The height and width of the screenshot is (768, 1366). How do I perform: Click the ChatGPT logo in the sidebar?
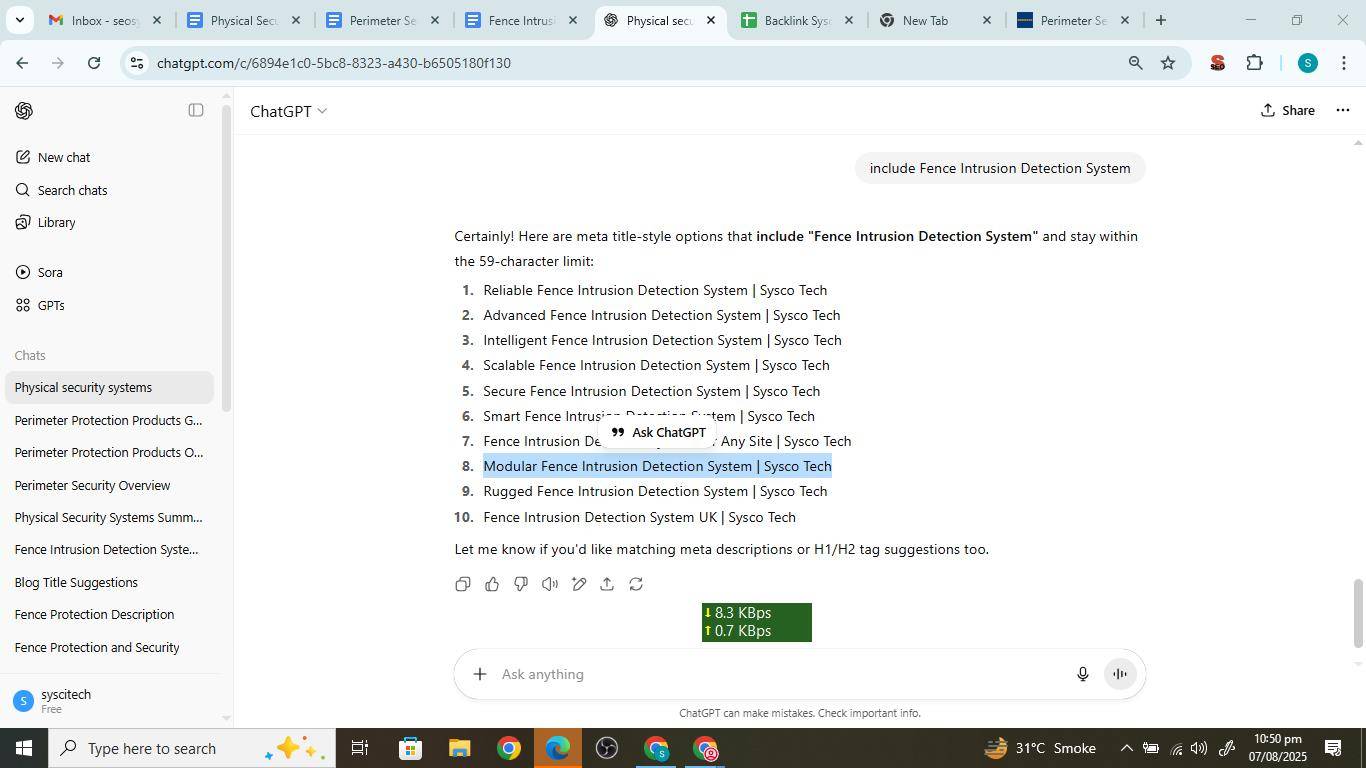(x=24, y=110)
